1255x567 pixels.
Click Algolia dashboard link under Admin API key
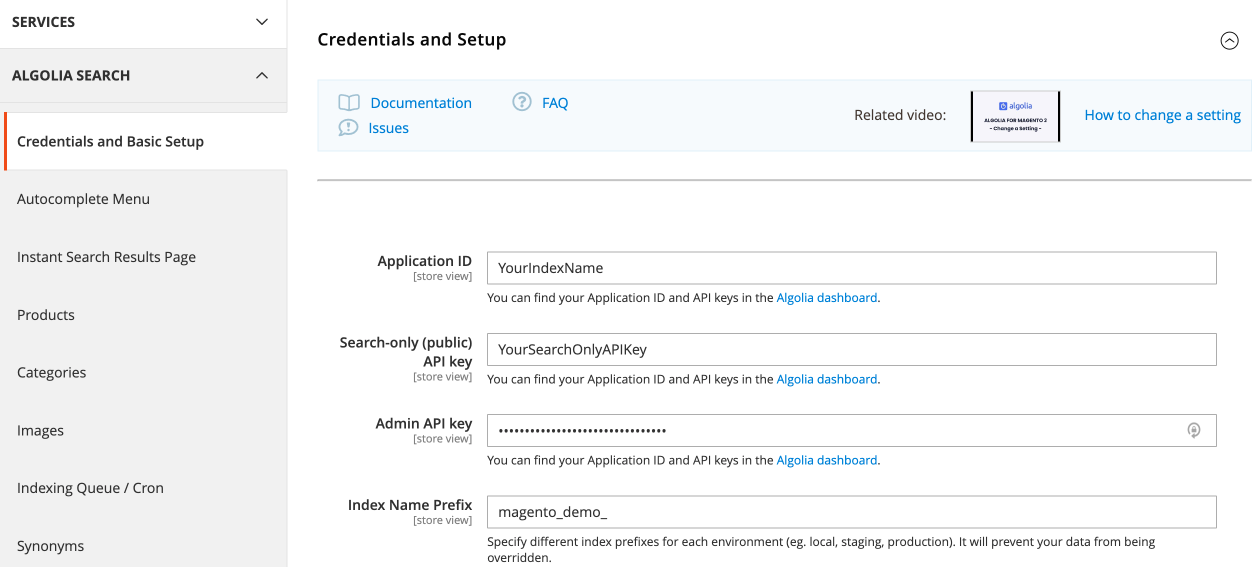coord(827,460)
